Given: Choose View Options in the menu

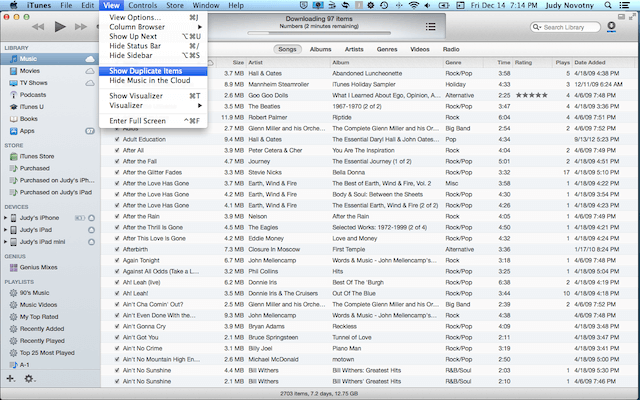Looking at the screenshot, I should tap(153, 18).
